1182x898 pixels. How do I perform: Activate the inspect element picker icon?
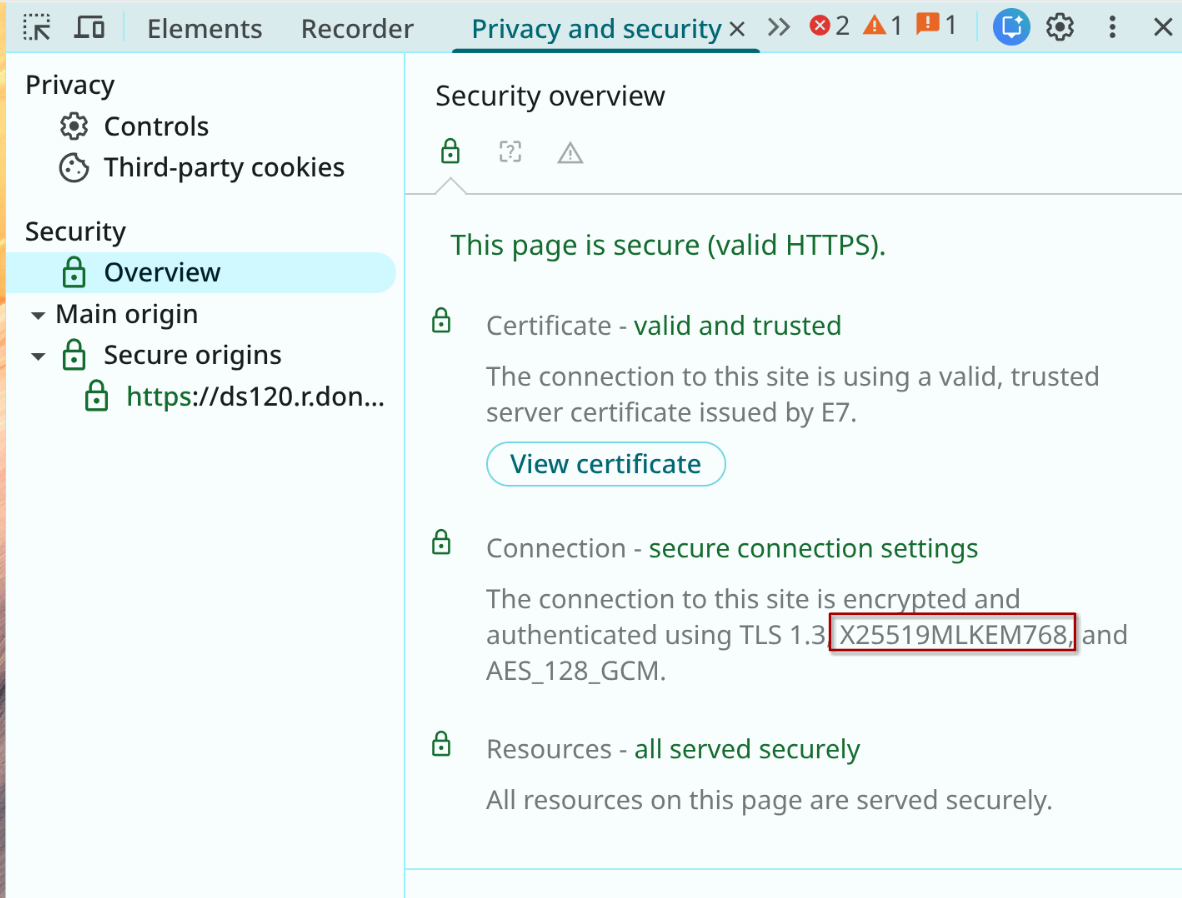(37, 27)
